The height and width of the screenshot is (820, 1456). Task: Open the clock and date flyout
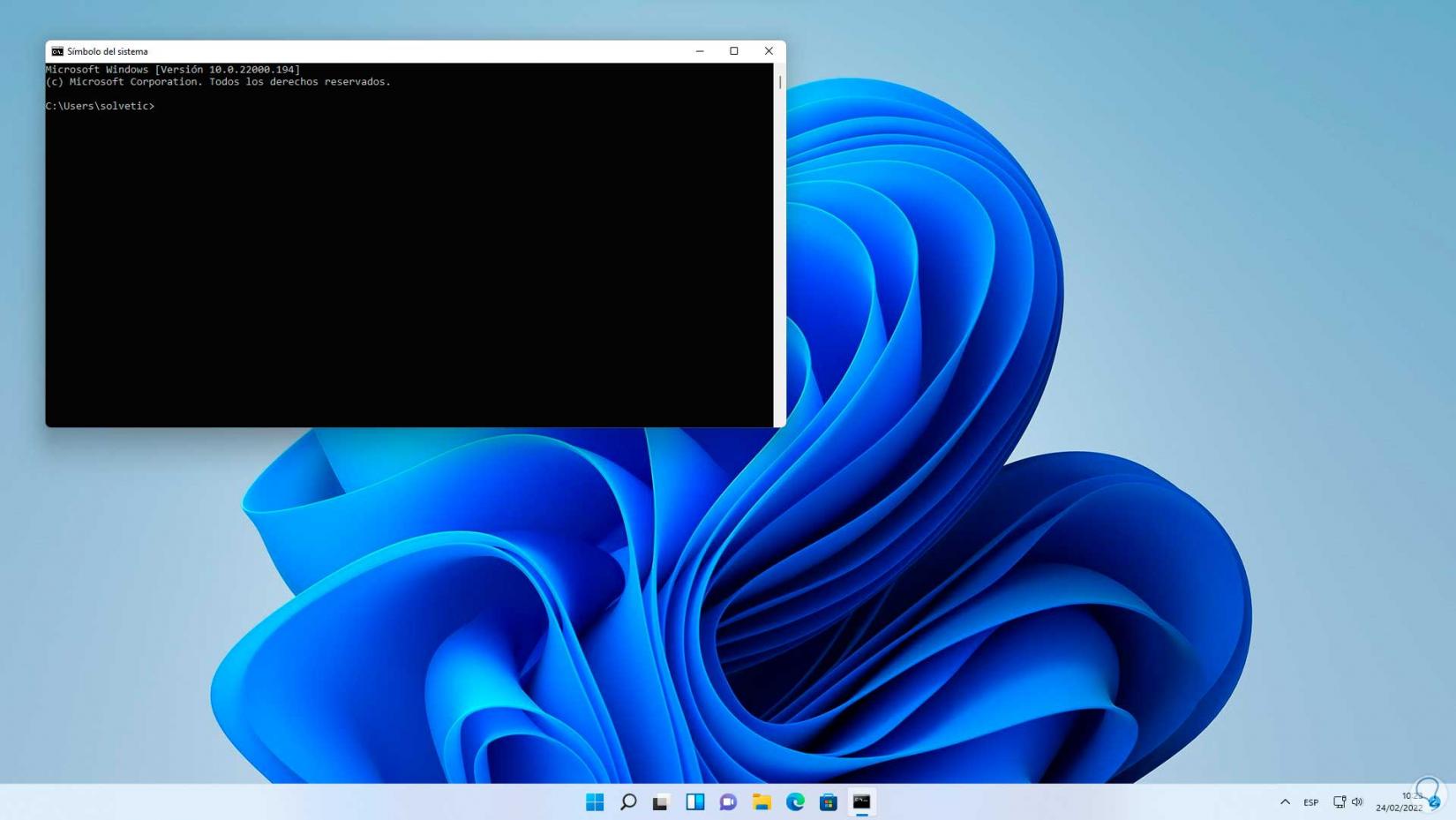click(x=1400, y=801)
